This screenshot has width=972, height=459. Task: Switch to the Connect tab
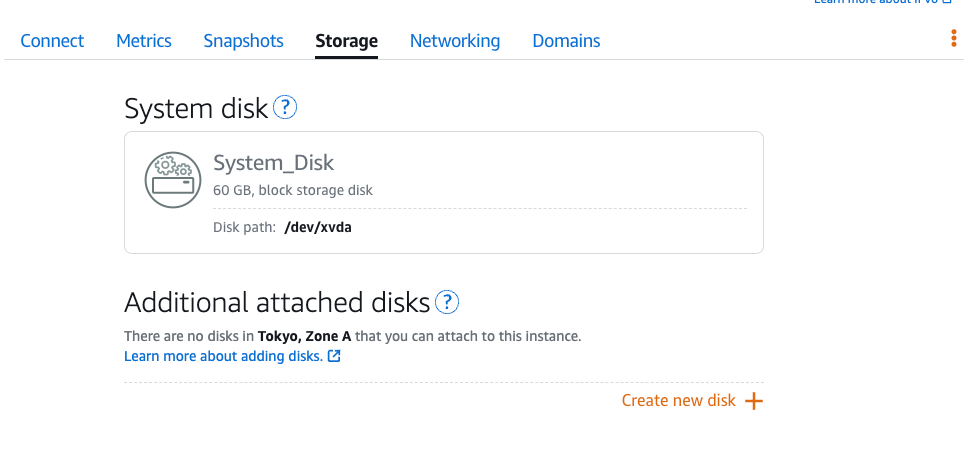pos(52,41)
